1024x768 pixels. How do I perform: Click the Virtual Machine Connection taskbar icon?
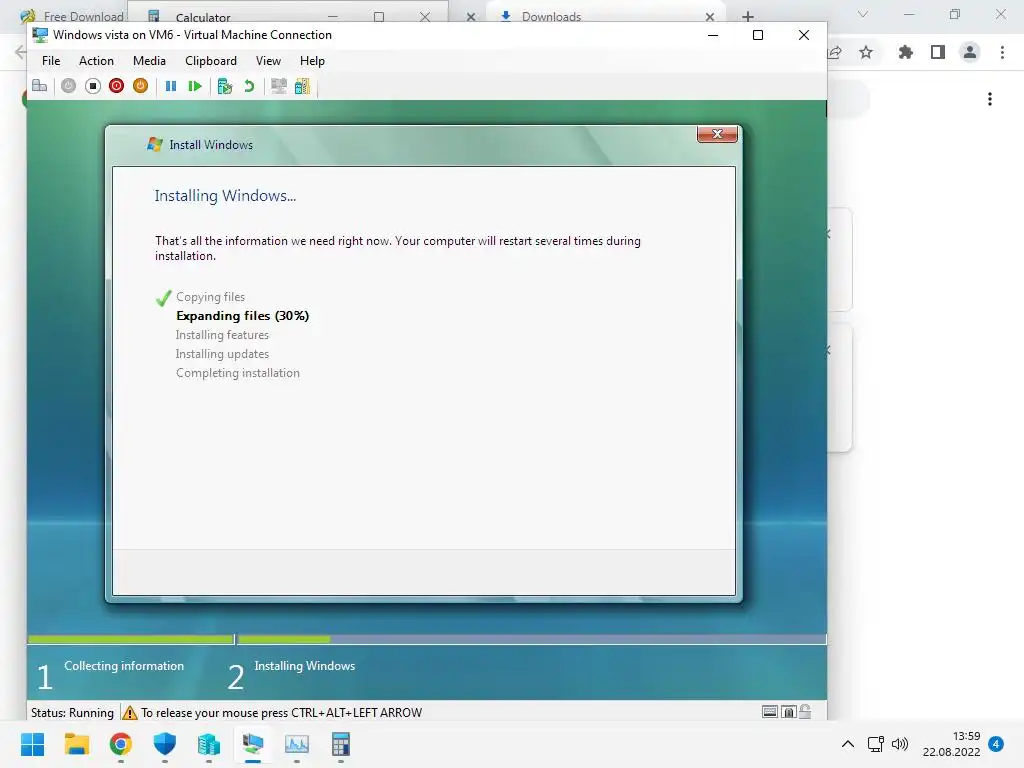(x=253, y=744)
